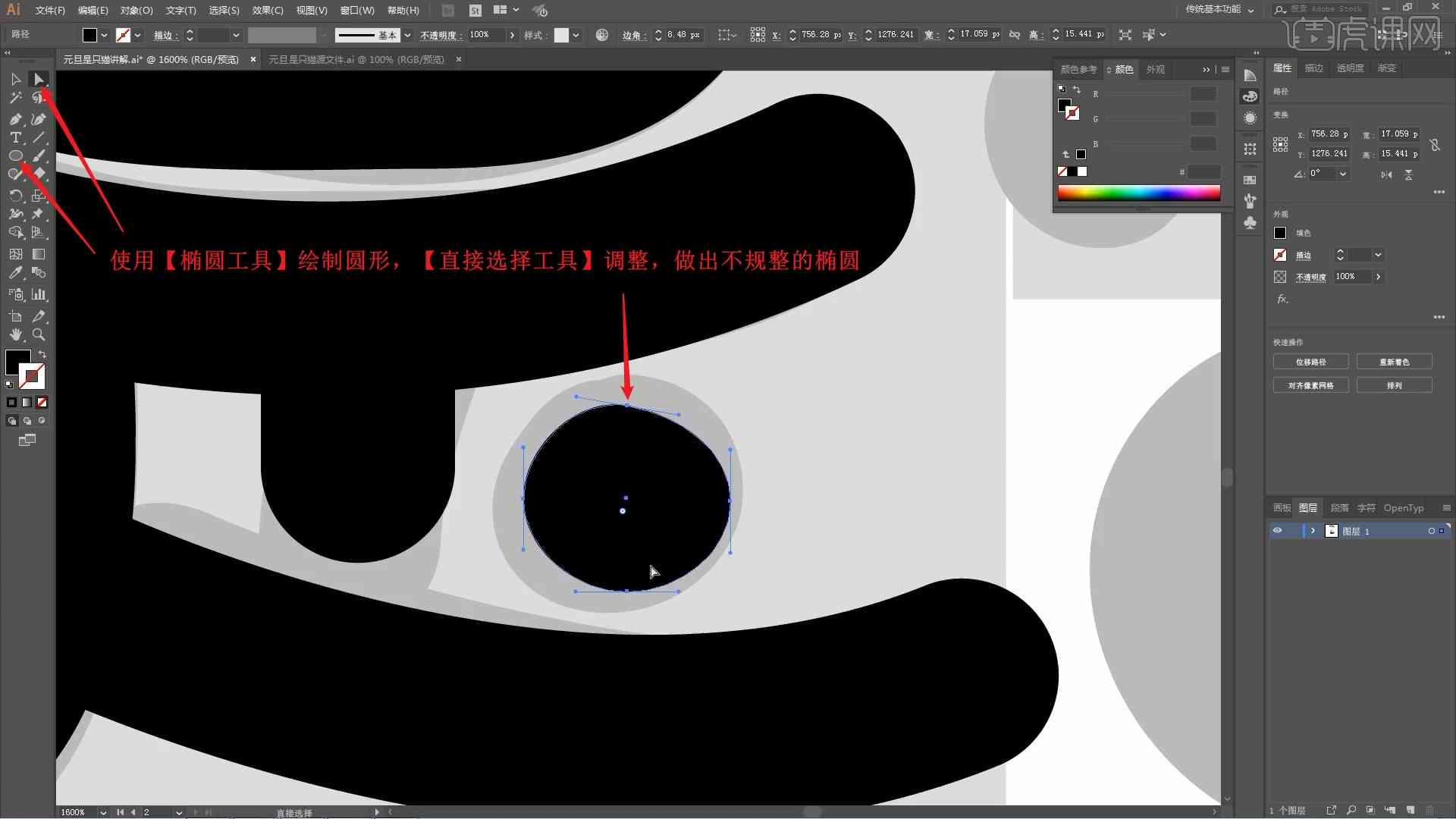Click the 似替路径 button
1456x819 pixels.
pos(1310,361)
